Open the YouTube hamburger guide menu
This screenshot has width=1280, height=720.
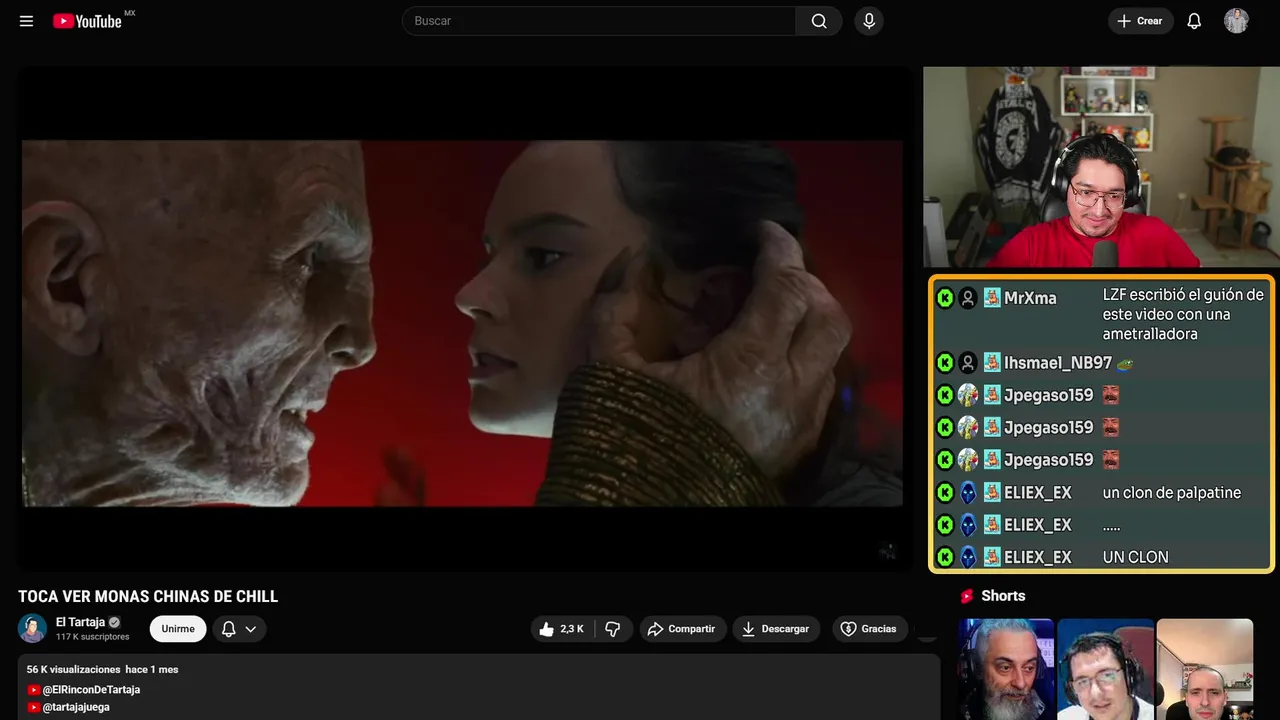[x=26, y=21]
